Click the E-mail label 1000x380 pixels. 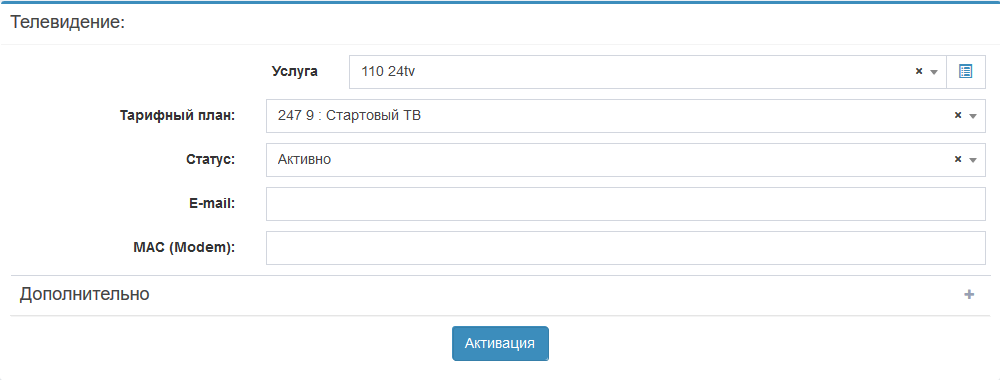click(x=212, y=204)
